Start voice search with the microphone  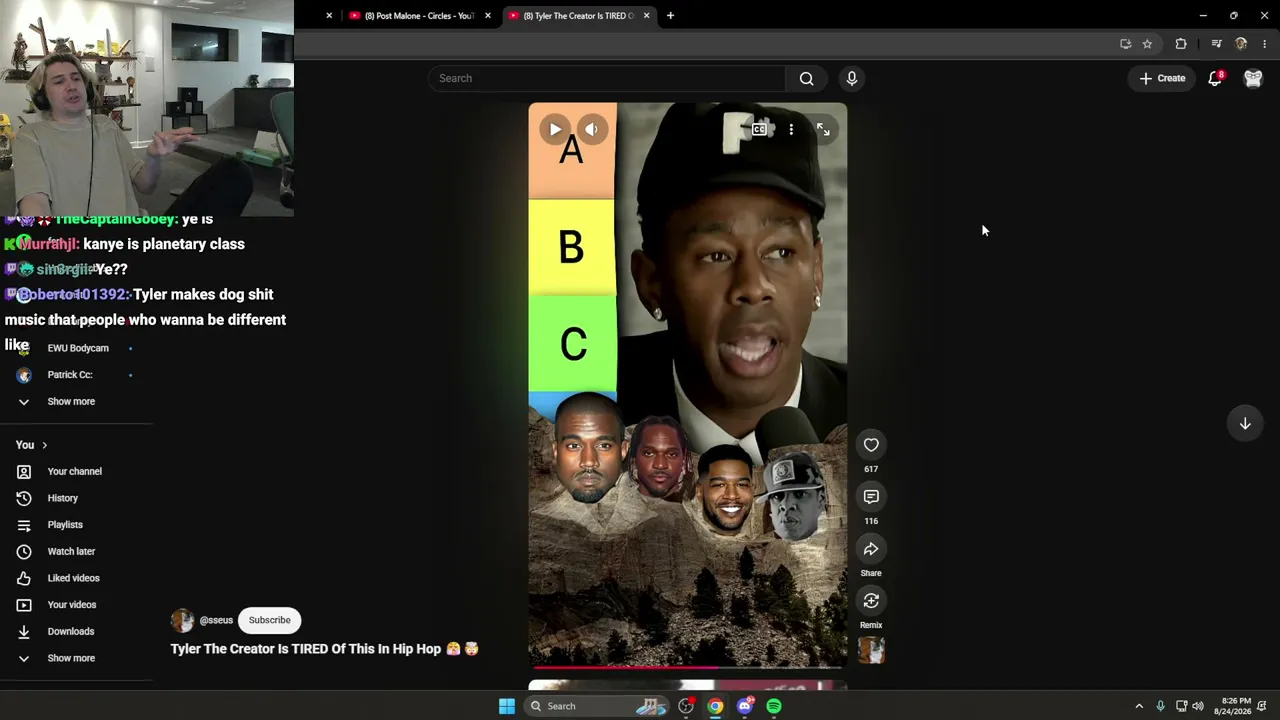[x=852, y=78]
